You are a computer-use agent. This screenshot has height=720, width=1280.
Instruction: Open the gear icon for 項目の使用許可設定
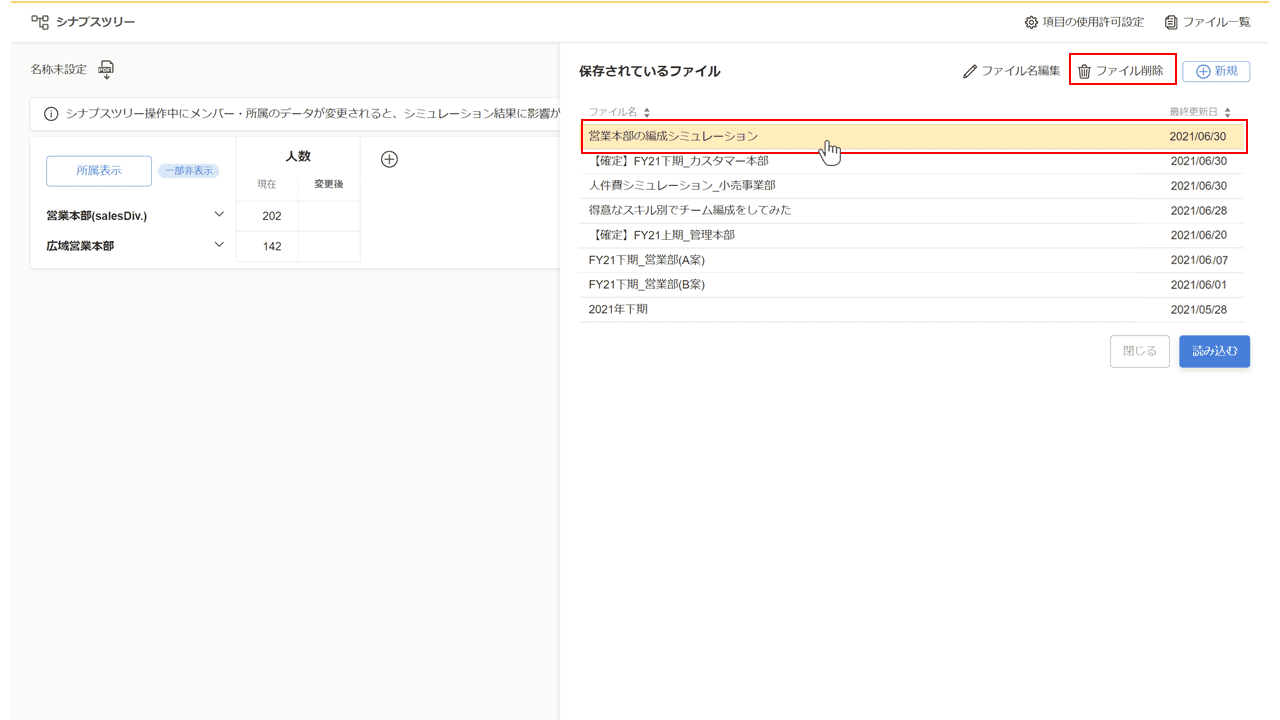click(1031, 22)
